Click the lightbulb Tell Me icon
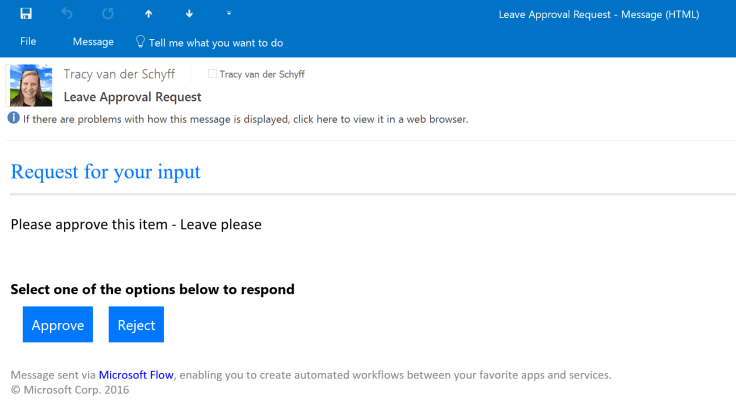Viewport: 736px width, 416px height. click(139, 43)
